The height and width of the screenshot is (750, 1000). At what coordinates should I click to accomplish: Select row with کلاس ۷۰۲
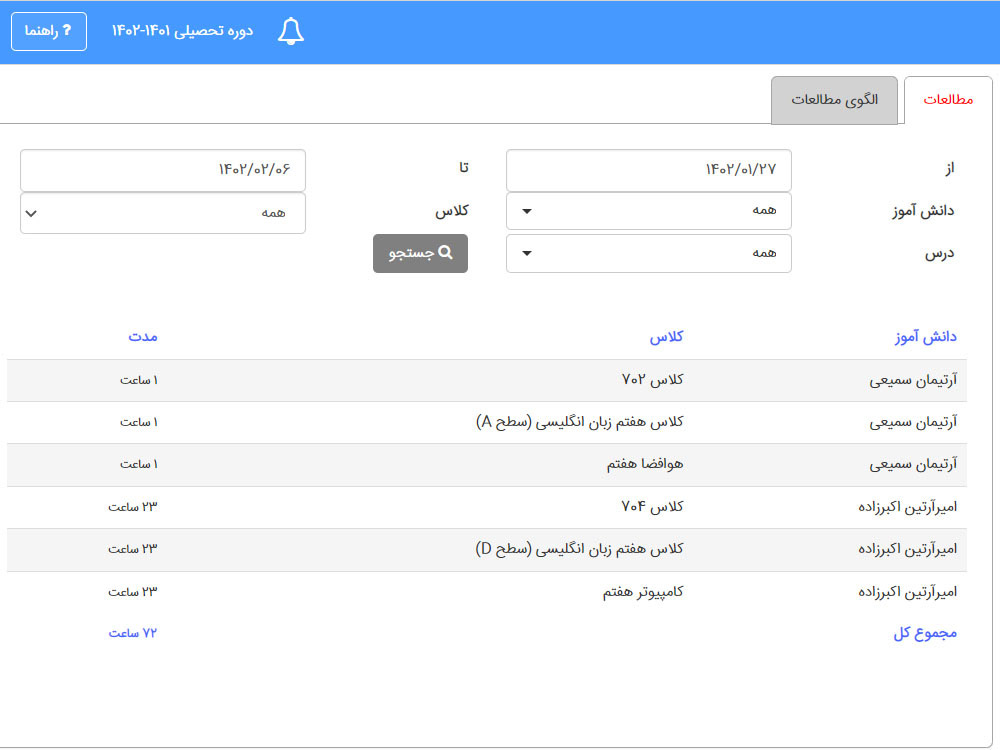487,380
